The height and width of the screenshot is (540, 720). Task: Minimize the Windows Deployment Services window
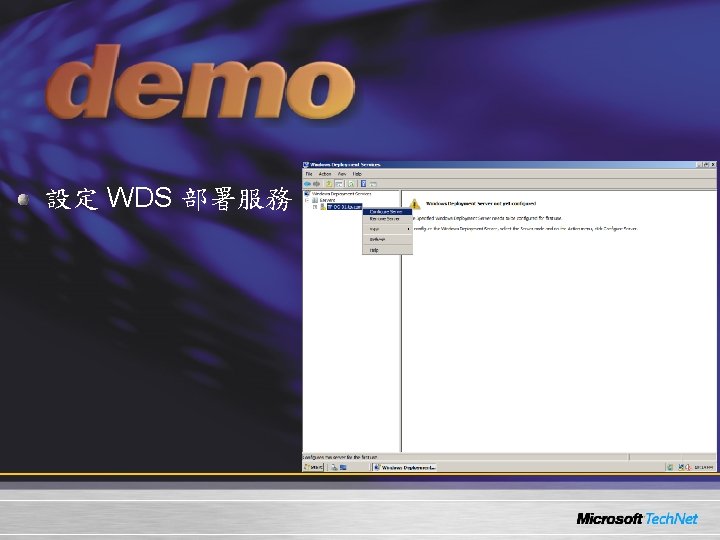click(x=699, y=164)
